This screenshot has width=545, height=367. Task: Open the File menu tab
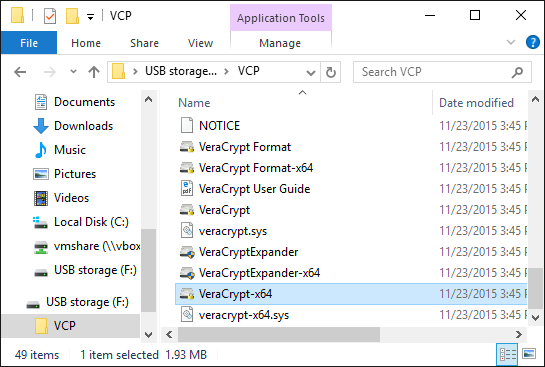29,43
